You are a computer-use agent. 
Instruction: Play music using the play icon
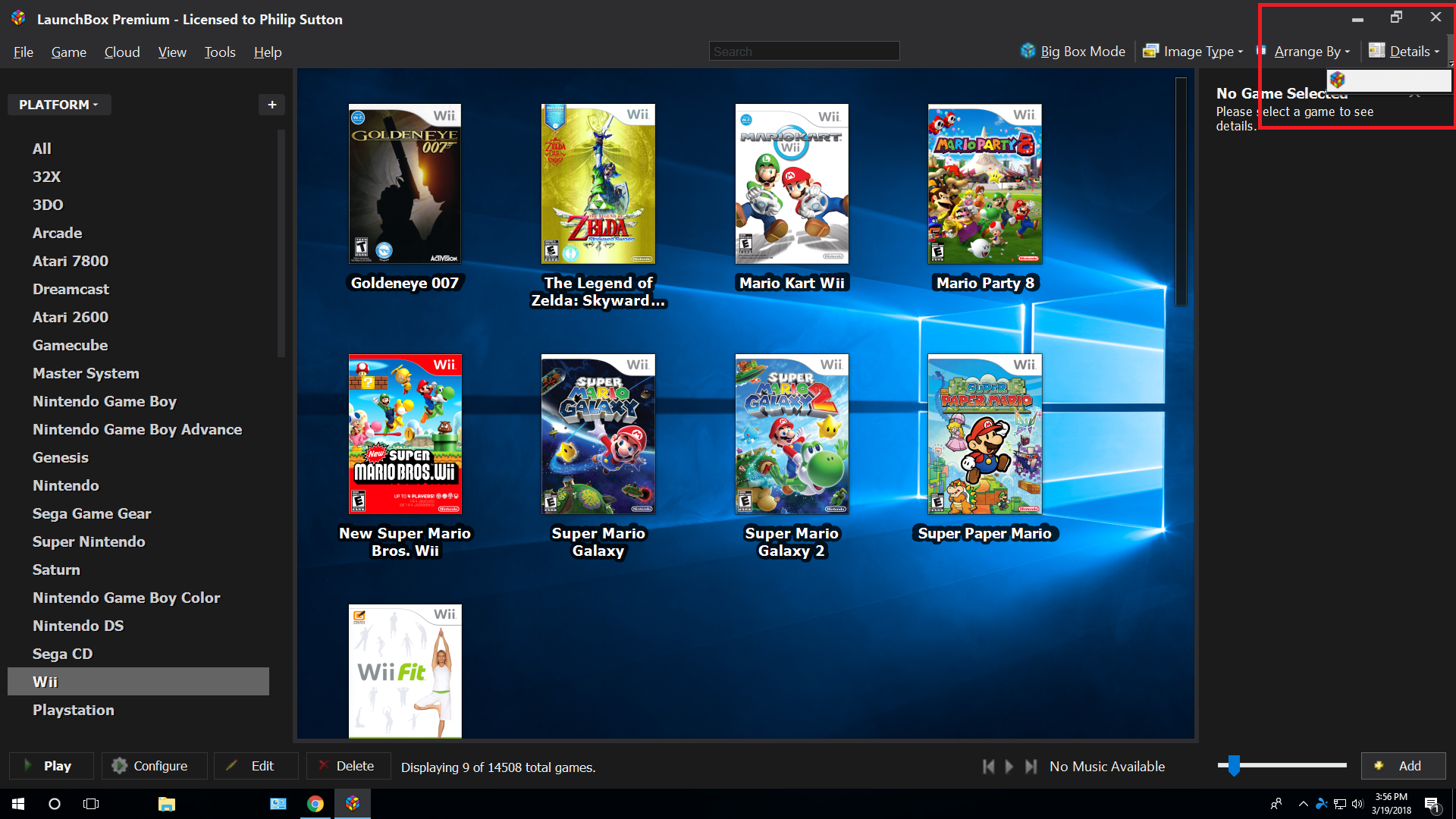coord(1009,767)
